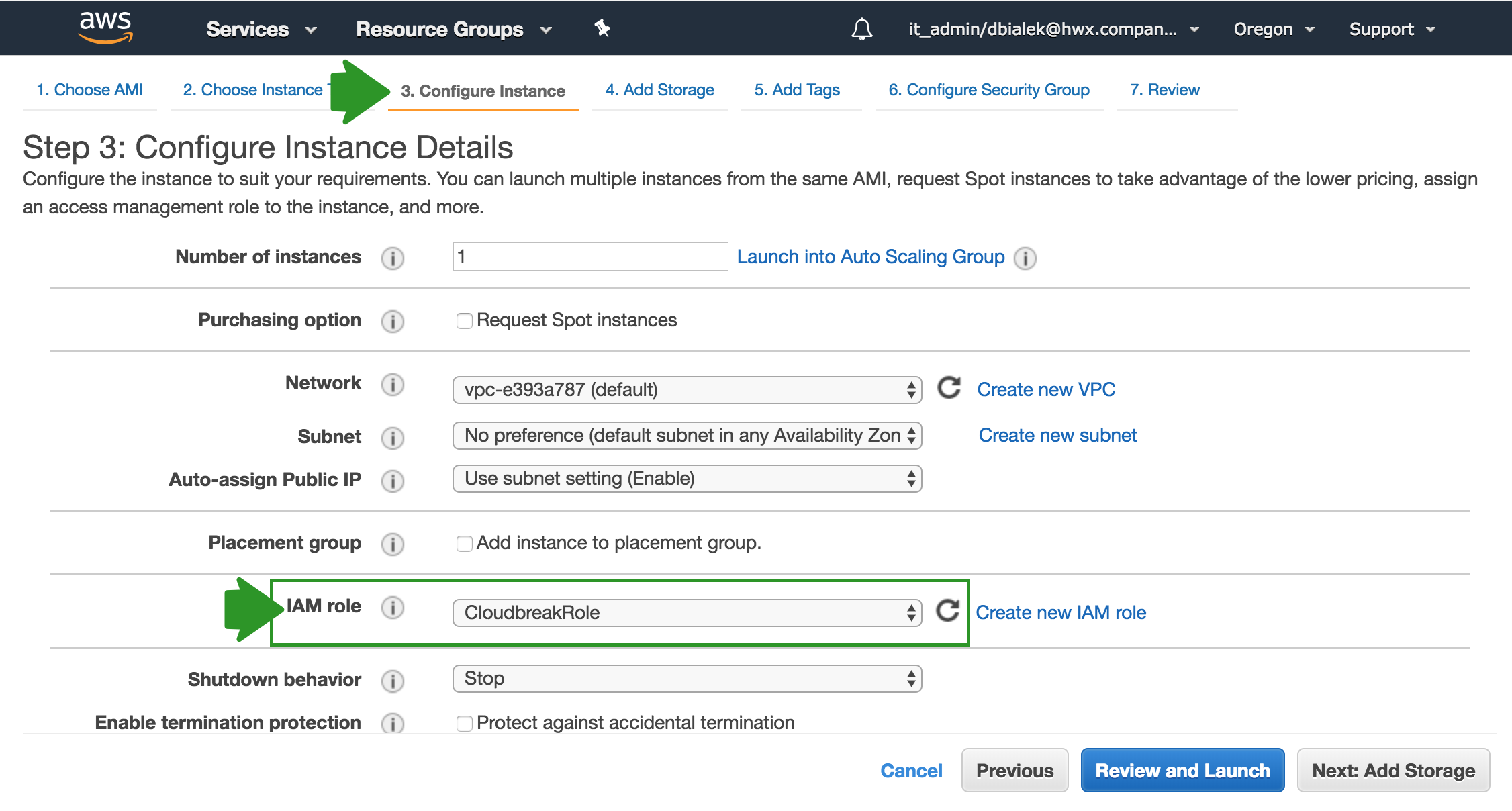Click info icon next to Auto Scaling Group

click(x=1025, y=258)
